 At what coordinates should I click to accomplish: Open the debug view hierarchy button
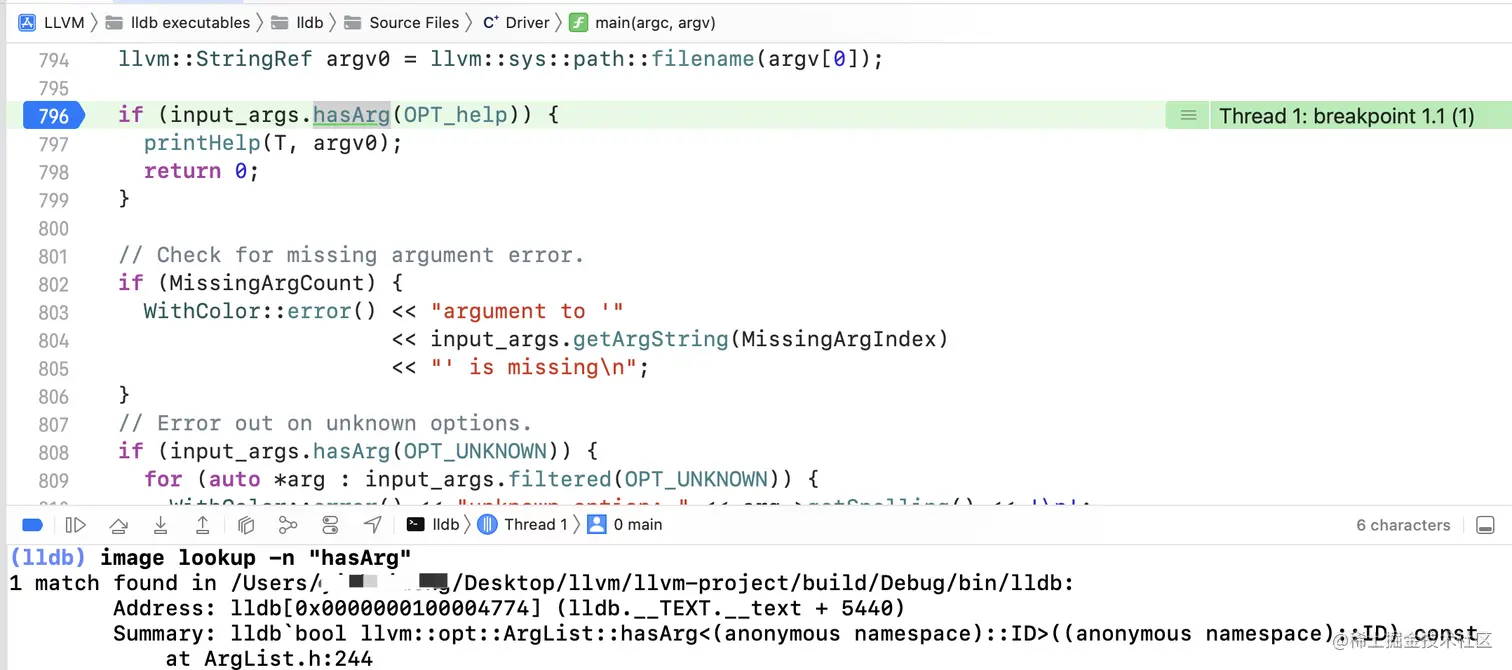click(x=246, y=525)
